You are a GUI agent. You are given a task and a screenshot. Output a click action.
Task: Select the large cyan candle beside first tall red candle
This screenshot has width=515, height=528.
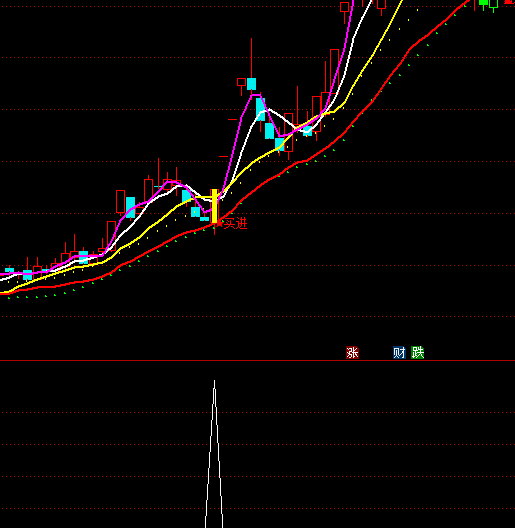point(130,207)
